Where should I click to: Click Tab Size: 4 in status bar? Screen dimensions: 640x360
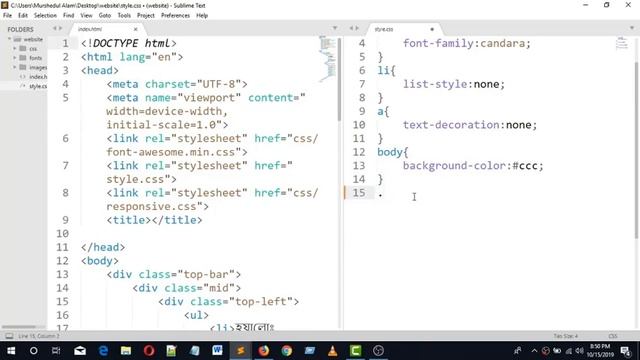point(565,336)
